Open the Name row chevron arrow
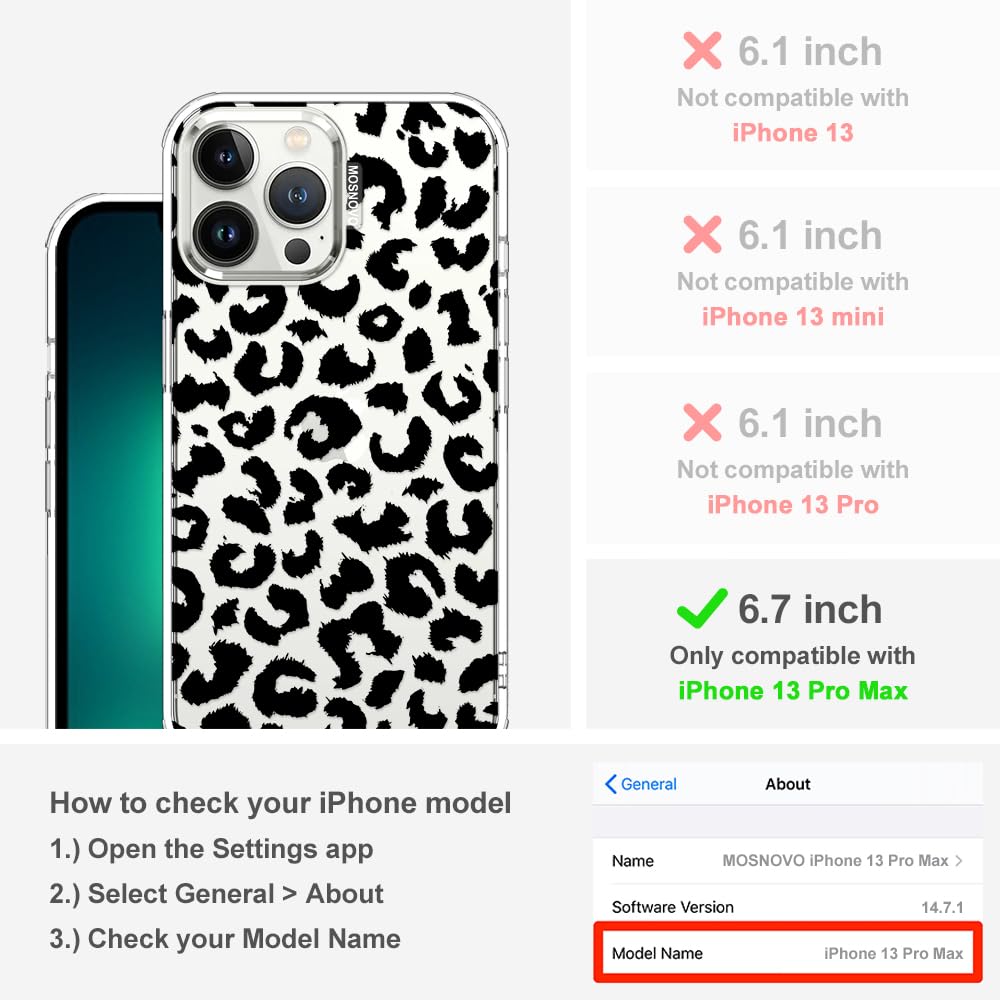 coord(959,860)
